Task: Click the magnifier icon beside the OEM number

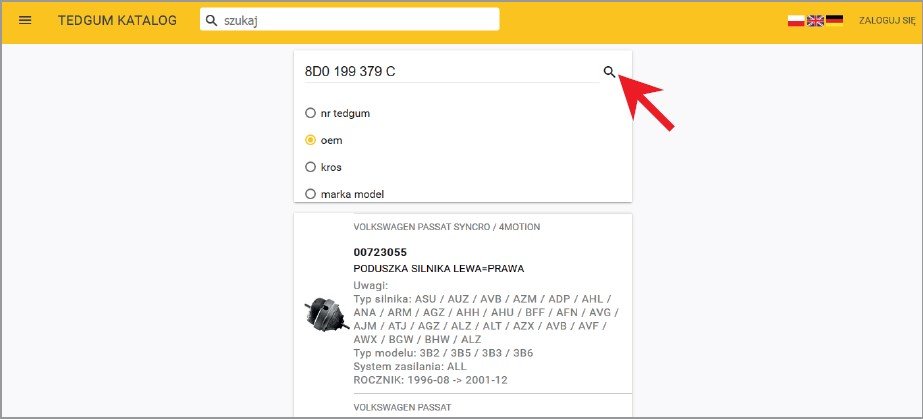Action: (609, 72)
